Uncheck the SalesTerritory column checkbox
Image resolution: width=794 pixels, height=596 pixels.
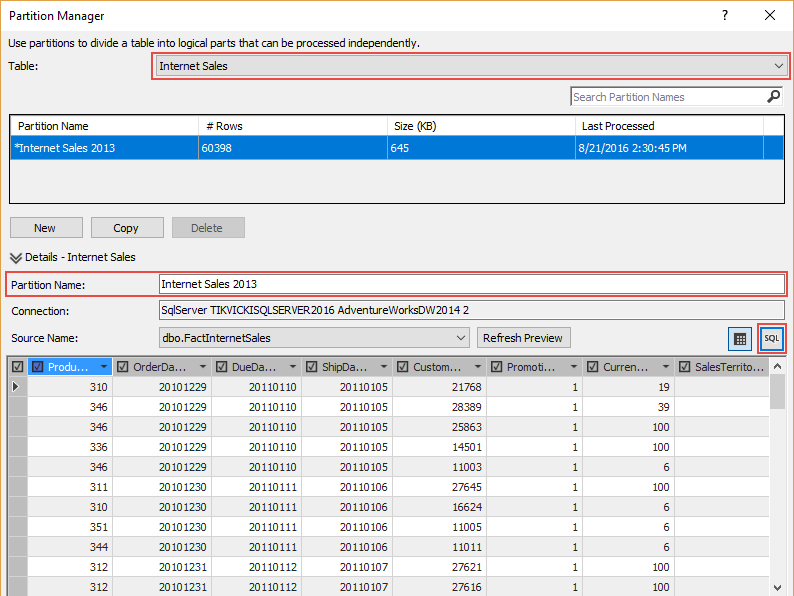683,367
